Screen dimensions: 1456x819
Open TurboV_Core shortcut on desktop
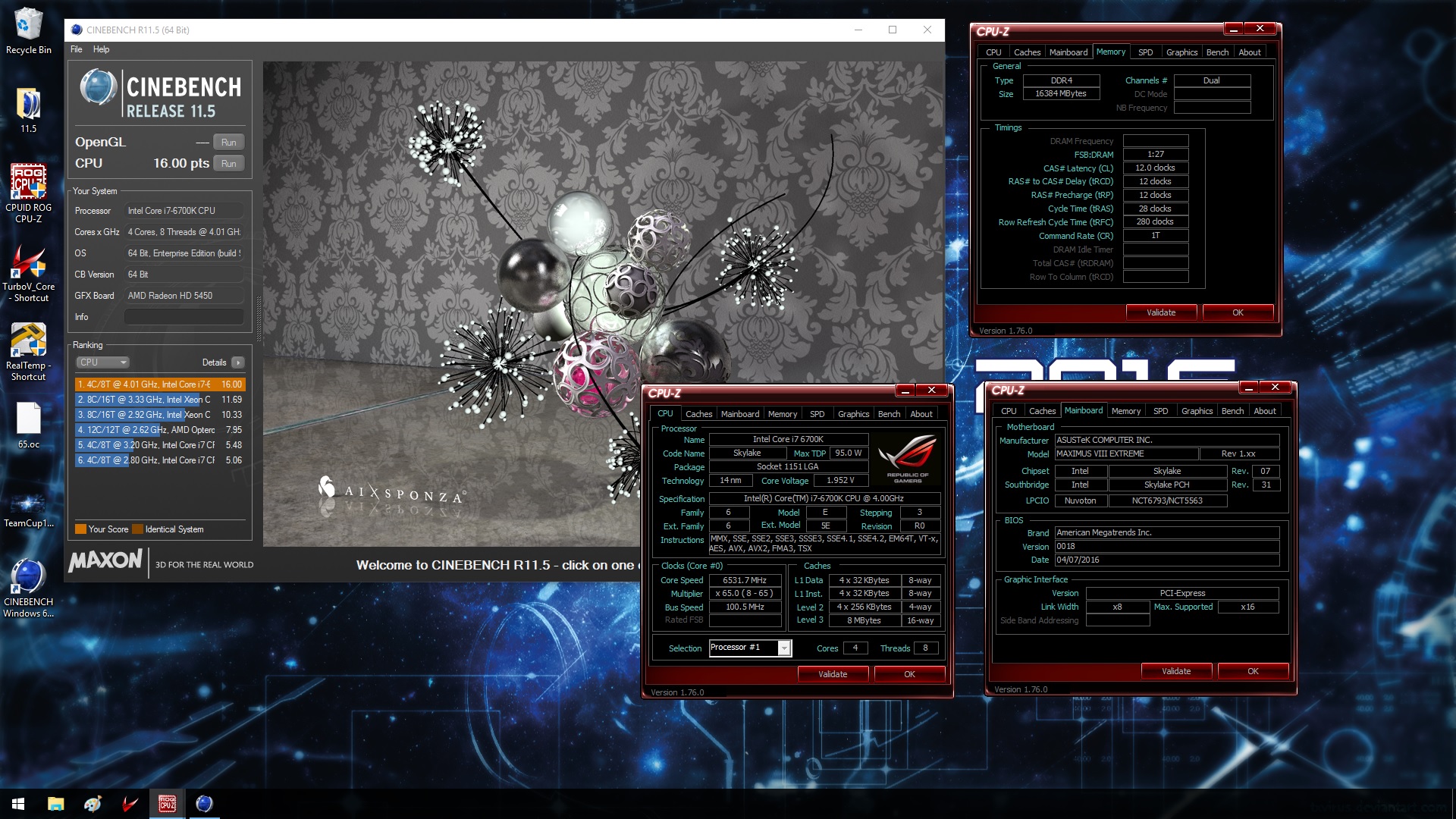pos(28,273)
